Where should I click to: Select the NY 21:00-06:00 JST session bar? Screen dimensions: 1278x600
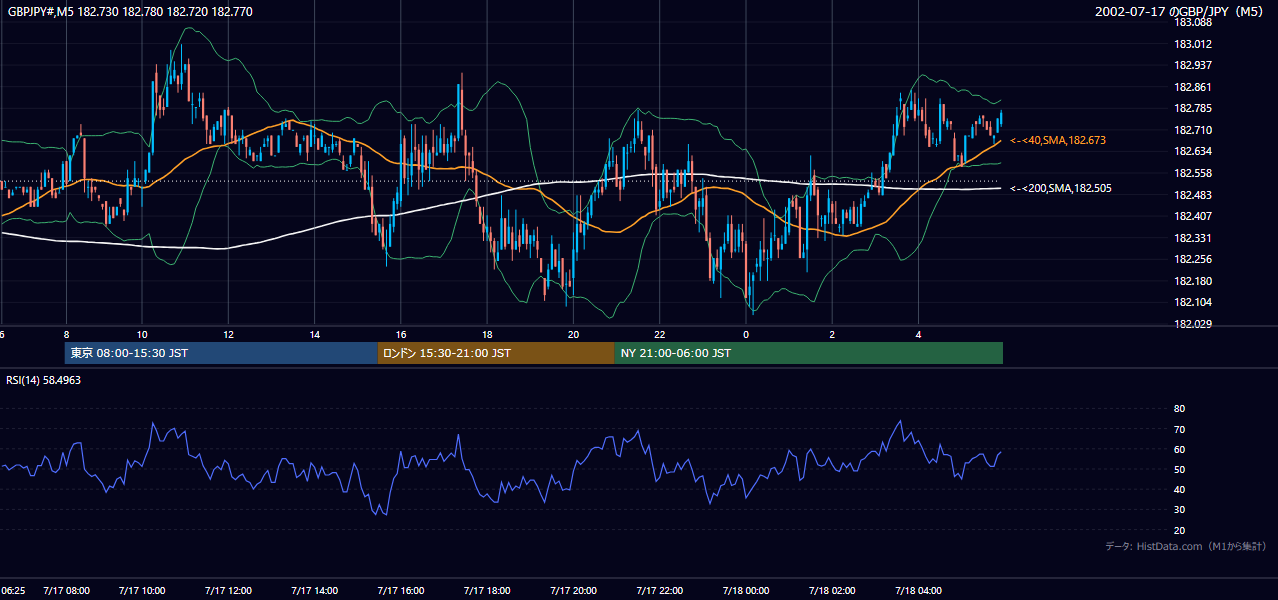[x=808, y=353]
